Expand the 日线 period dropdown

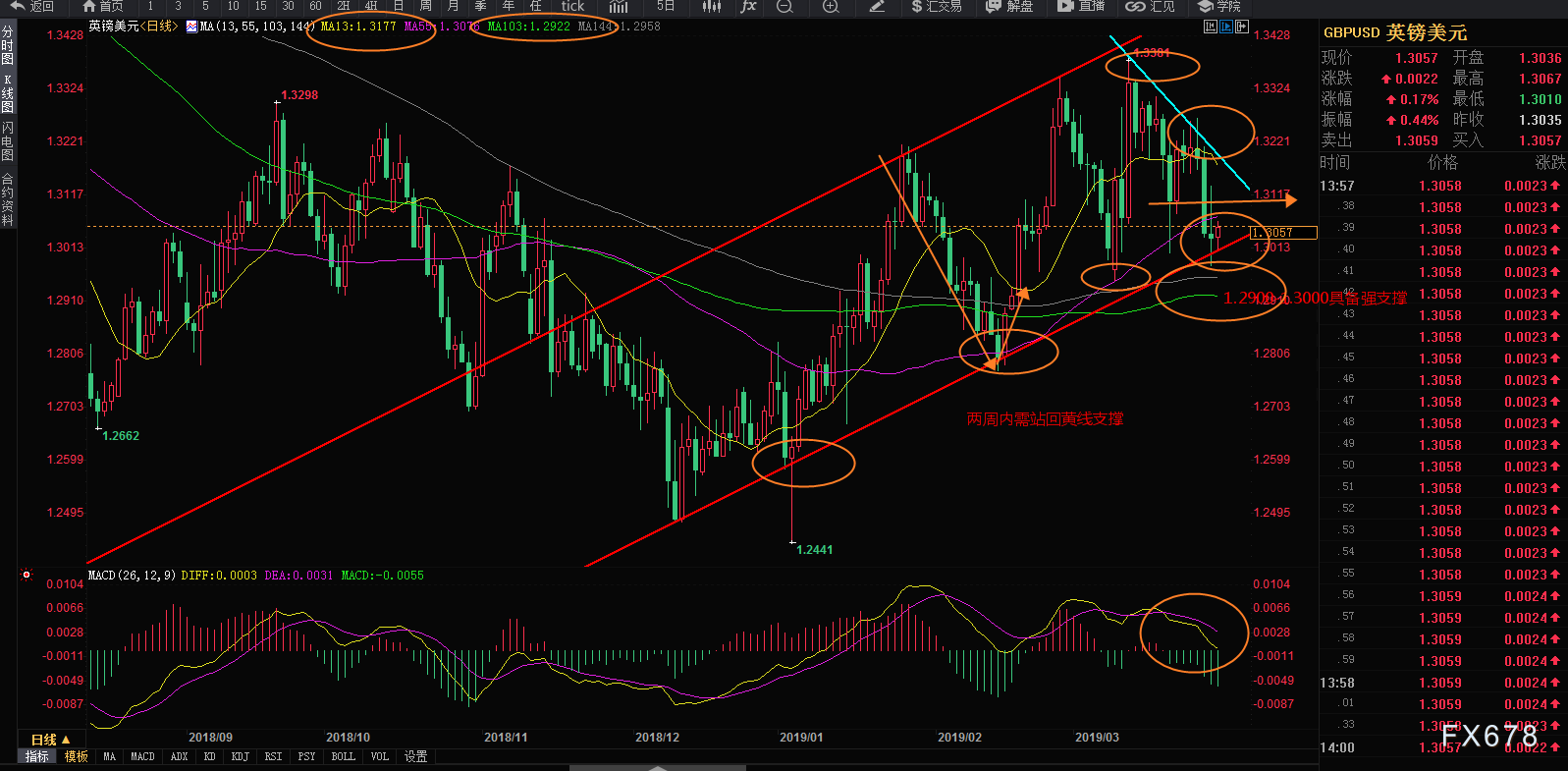click(x=50, y=740)
